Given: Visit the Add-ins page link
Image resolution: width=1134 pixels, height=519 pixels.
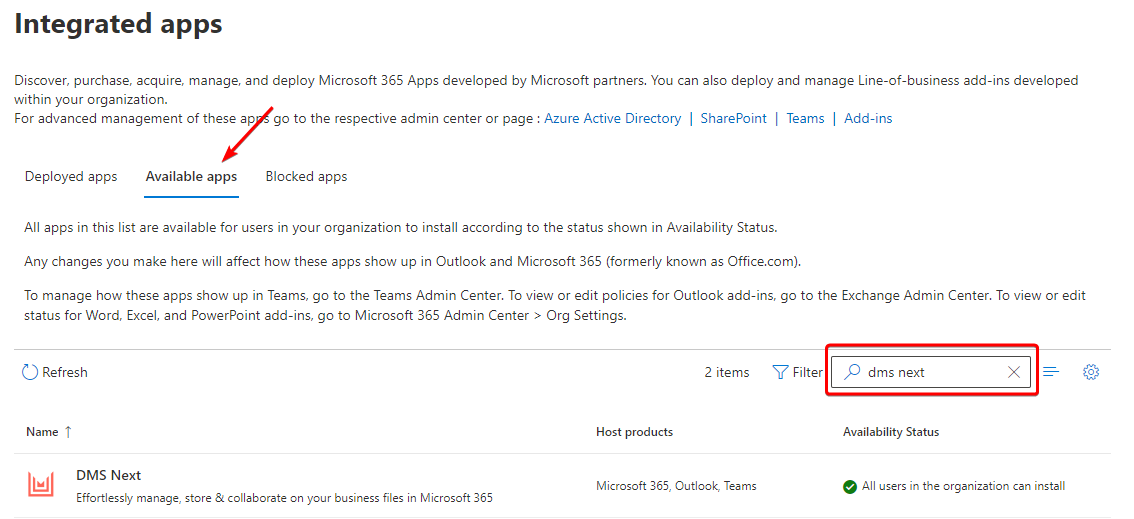Looking at the screenshot, I should pyautogui.click(x=868, y=118).
